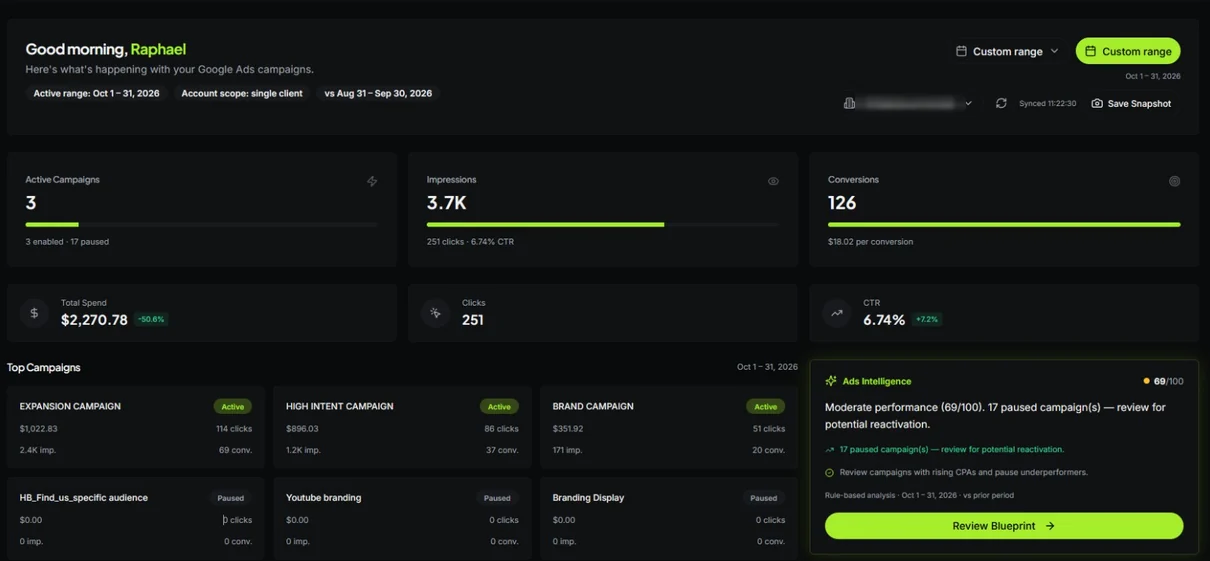This screenshot has height=561, width=1210.
Task: Click the green Custom range button
Action: coord(1128,51)
